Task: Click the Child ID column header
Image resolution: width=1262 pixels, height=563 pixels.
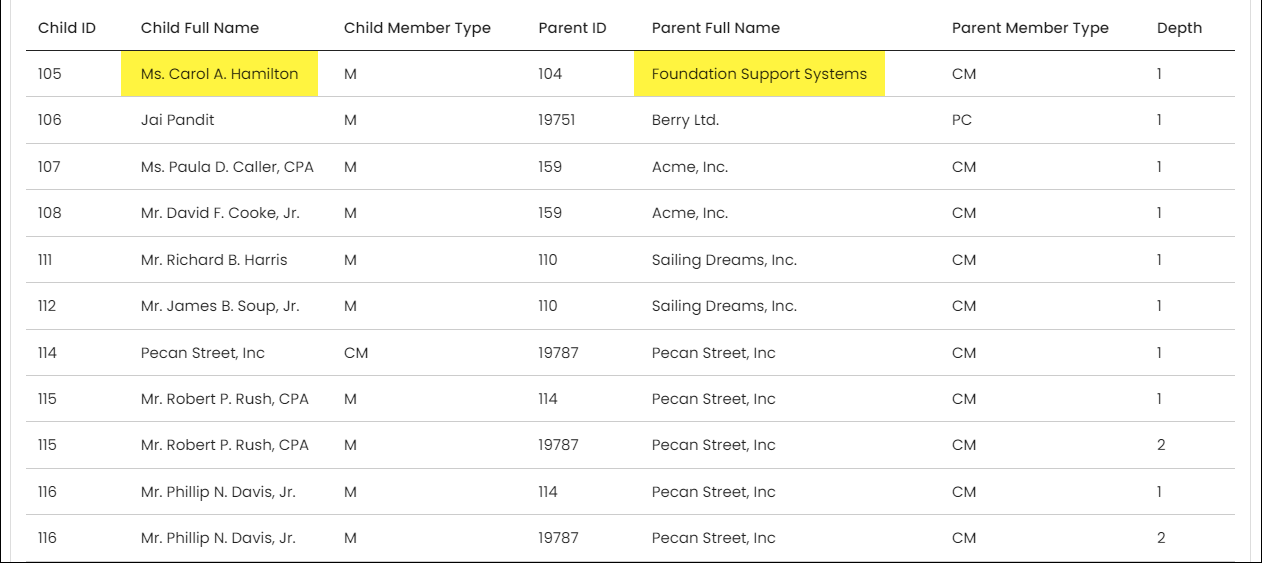Action: pyautogui.click(x=67, y=28)
